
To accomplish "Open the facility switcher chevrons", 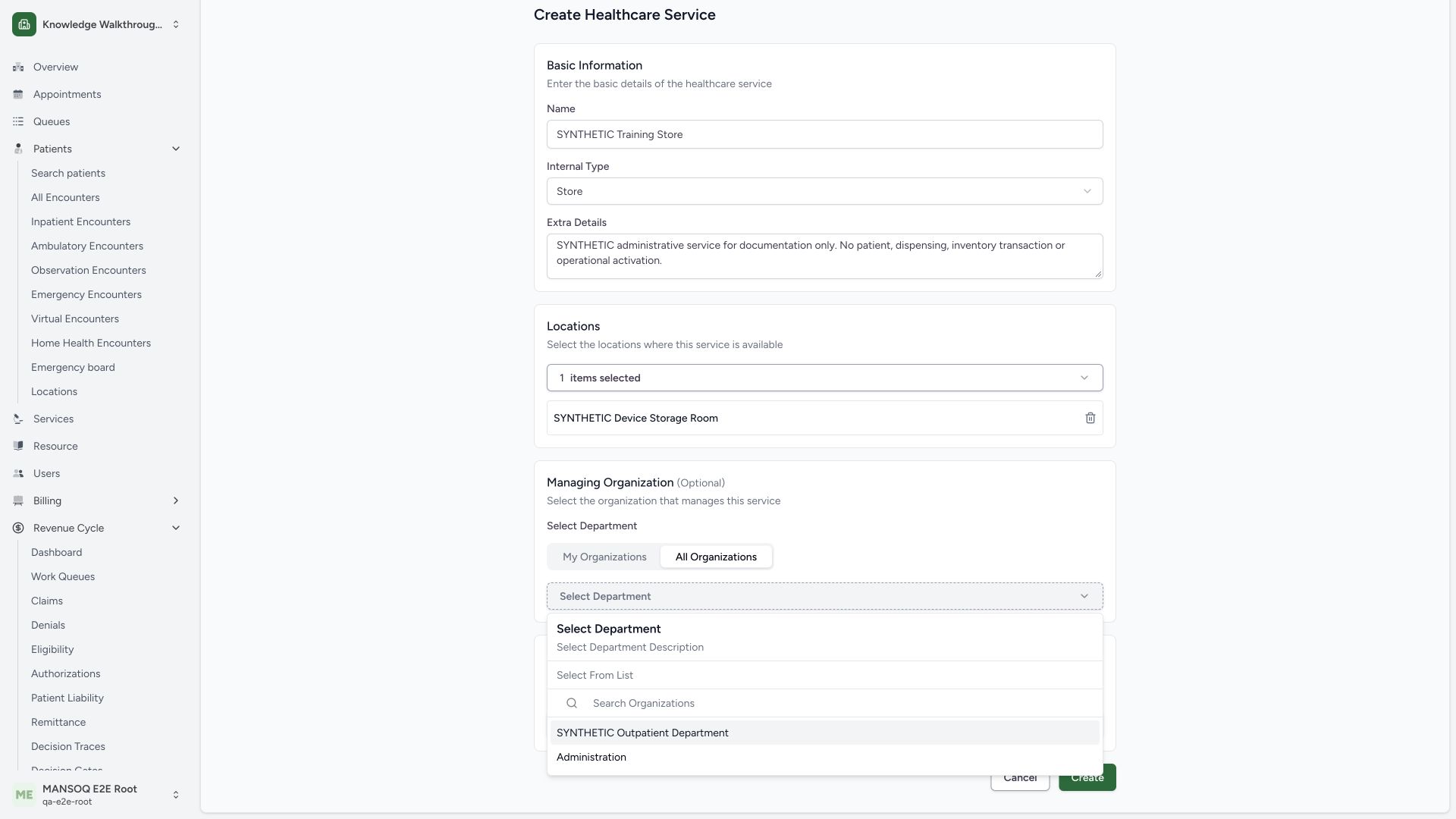I will tap(176, 24).
